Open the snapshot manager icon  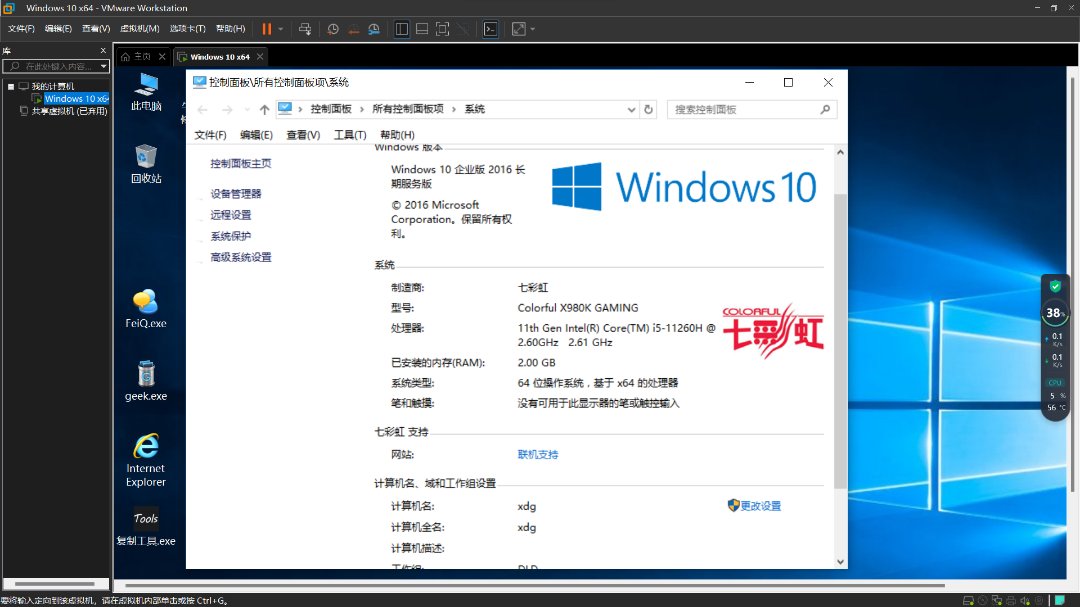click(x=373, y=29)
